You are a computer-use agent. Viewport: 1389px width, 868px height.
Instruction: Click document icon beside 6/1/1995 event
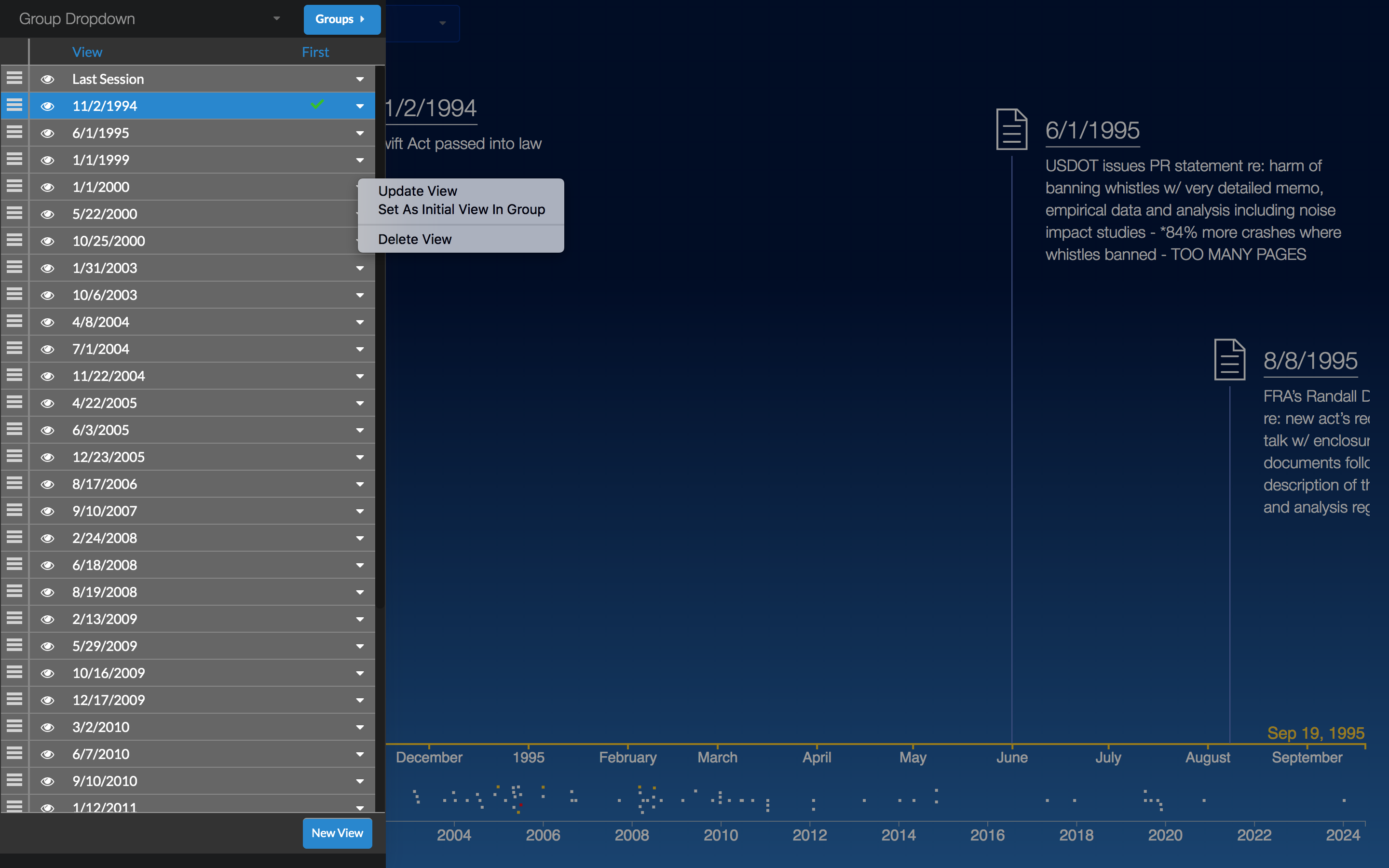tap(1011, 129)
